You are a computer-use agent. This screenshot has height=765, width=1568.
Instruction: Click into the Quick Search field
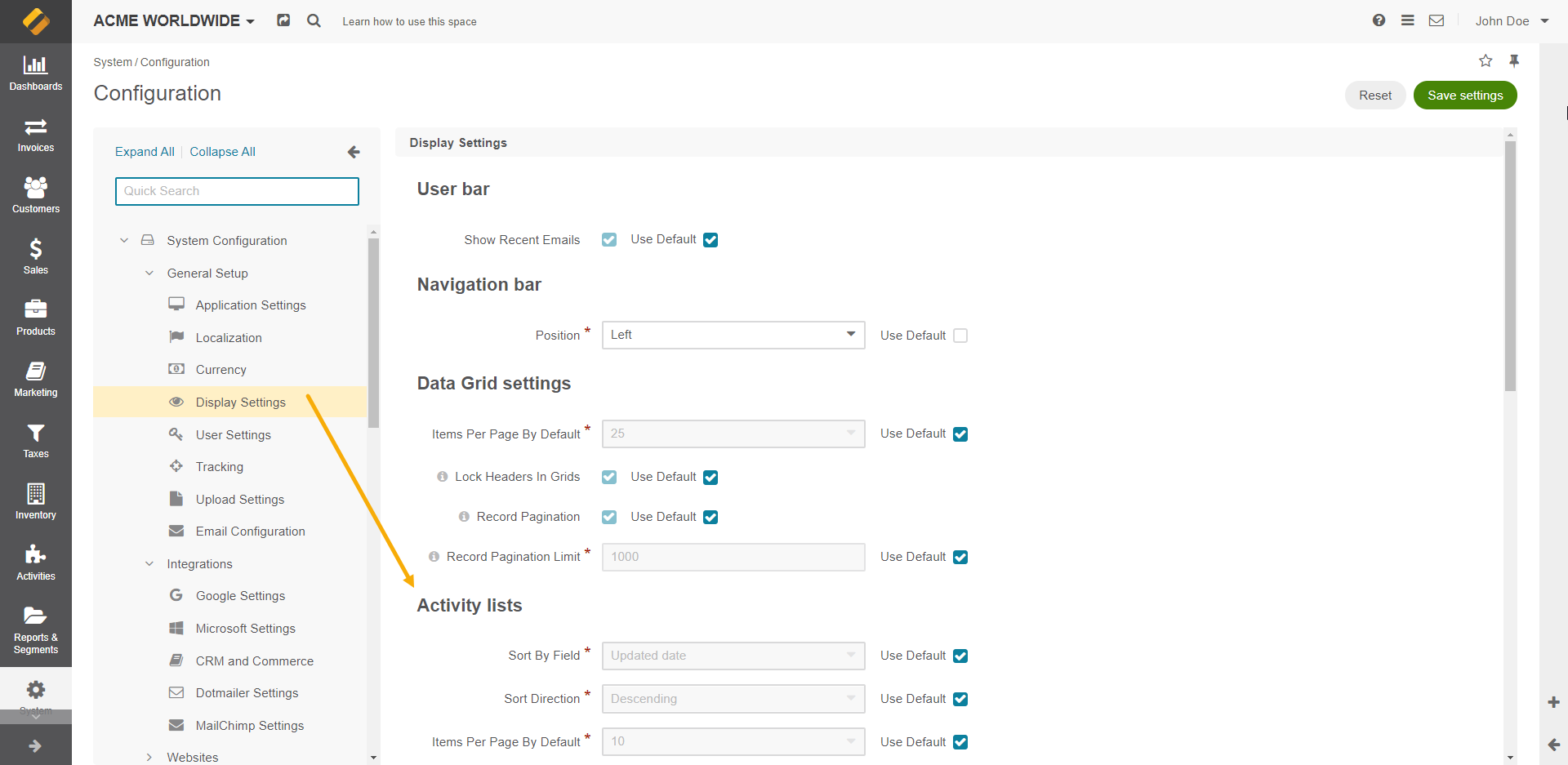tap(237, 191)
